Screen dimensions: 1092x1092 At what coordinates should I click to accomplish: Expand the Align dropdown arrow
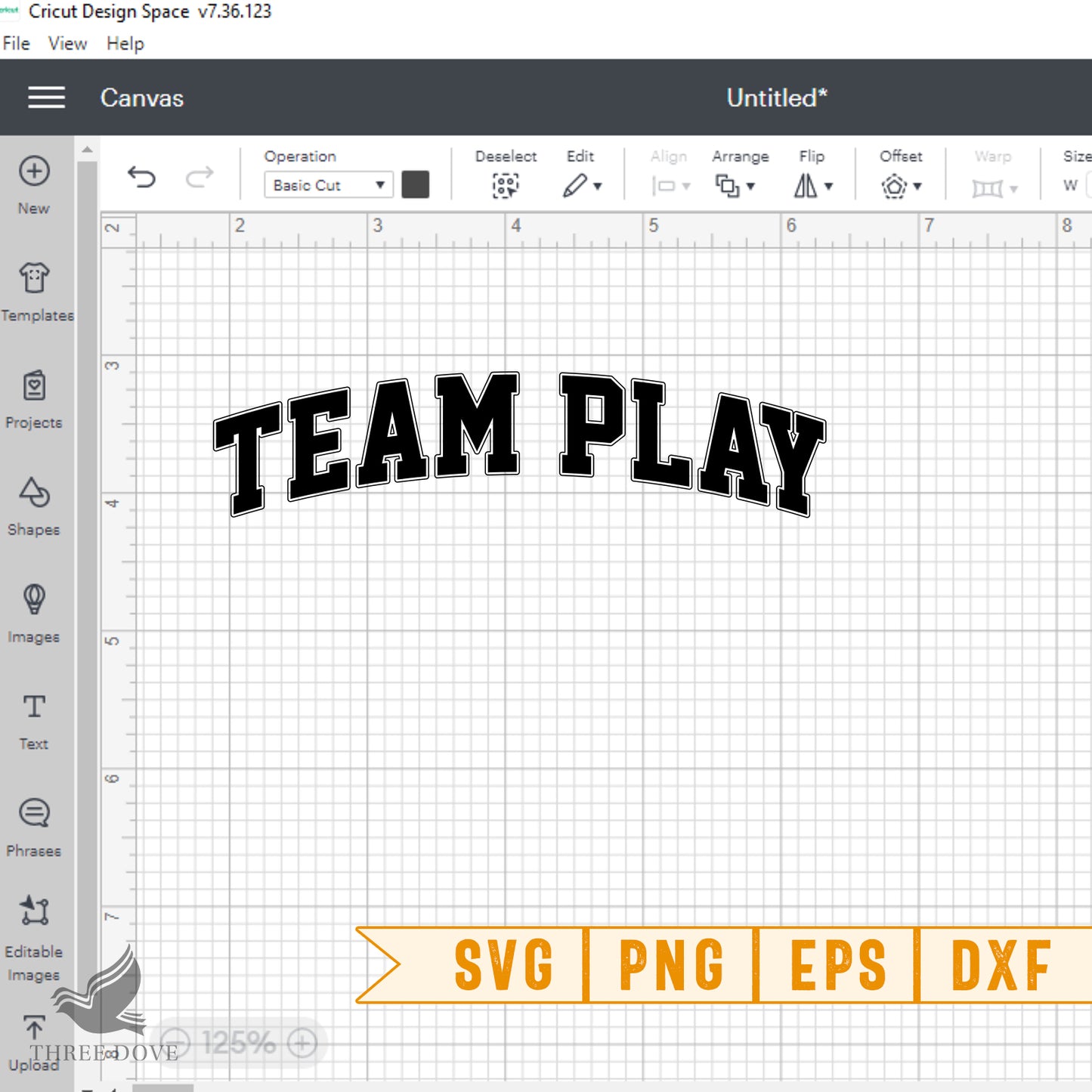(x=686, y=186)
